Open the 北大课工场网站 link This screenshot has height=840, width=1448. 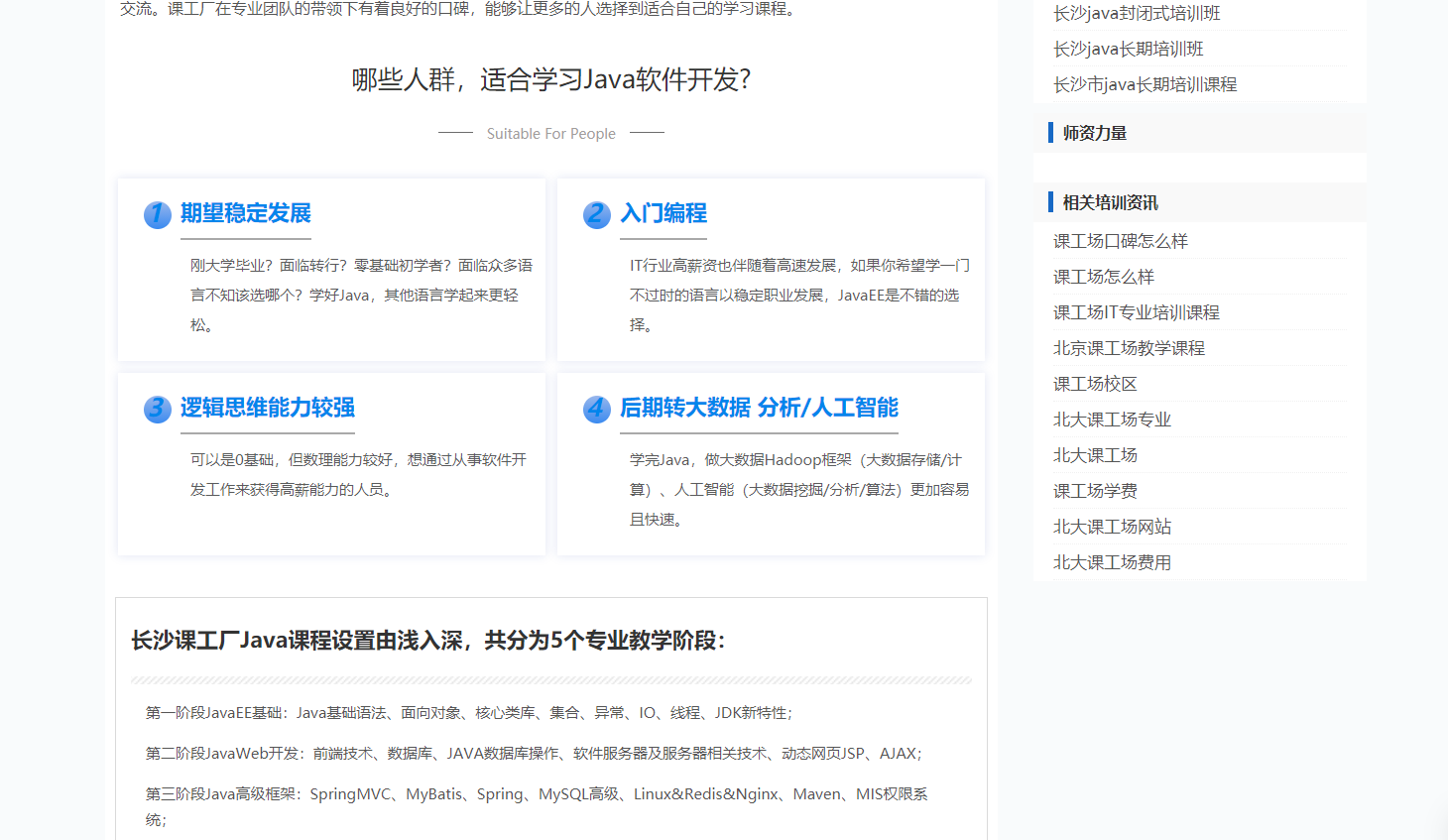[1112, 527]
